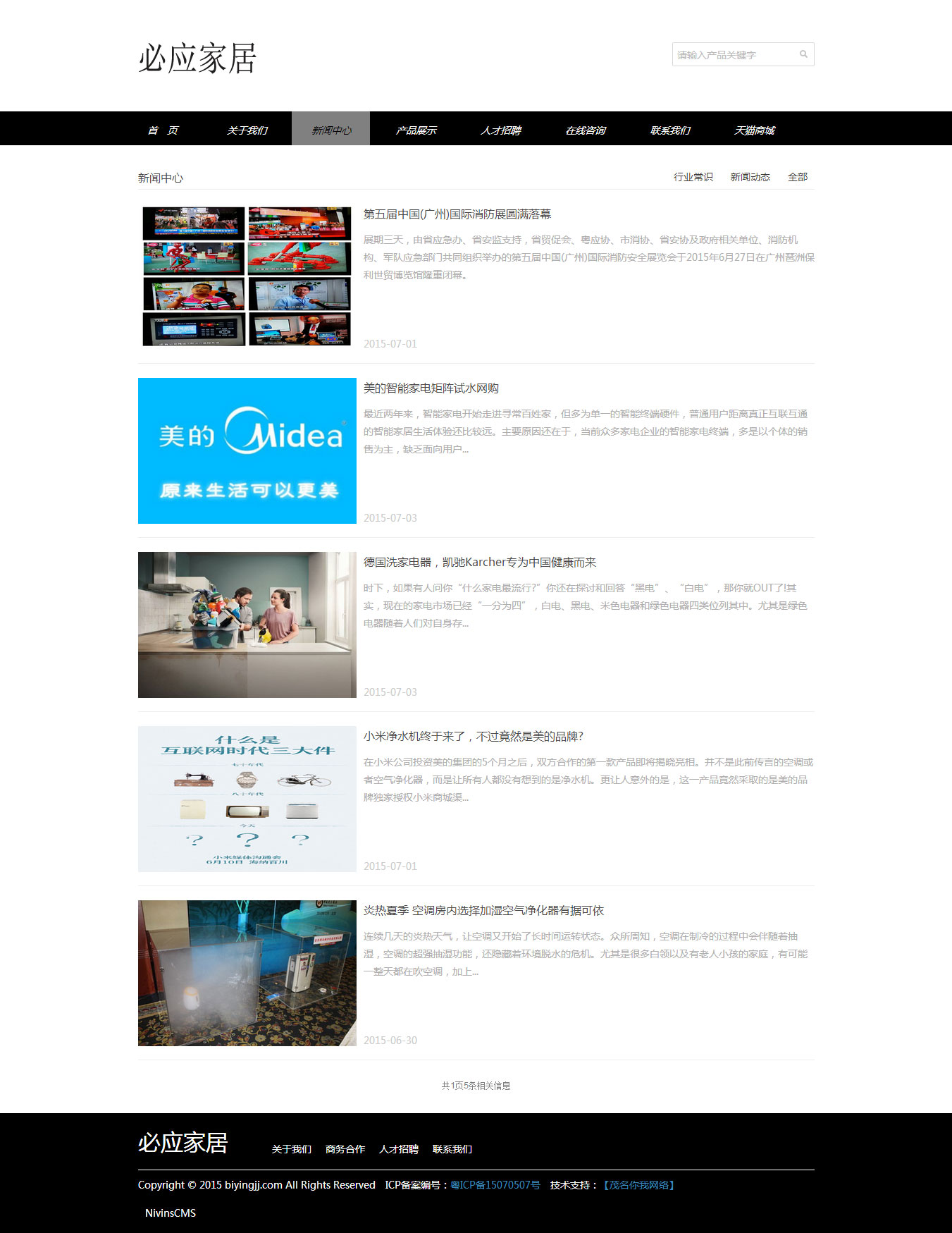Click the 粤ICP备15070507号 link in footer
Screen dimensions: 952x1233
[495, 1185]
